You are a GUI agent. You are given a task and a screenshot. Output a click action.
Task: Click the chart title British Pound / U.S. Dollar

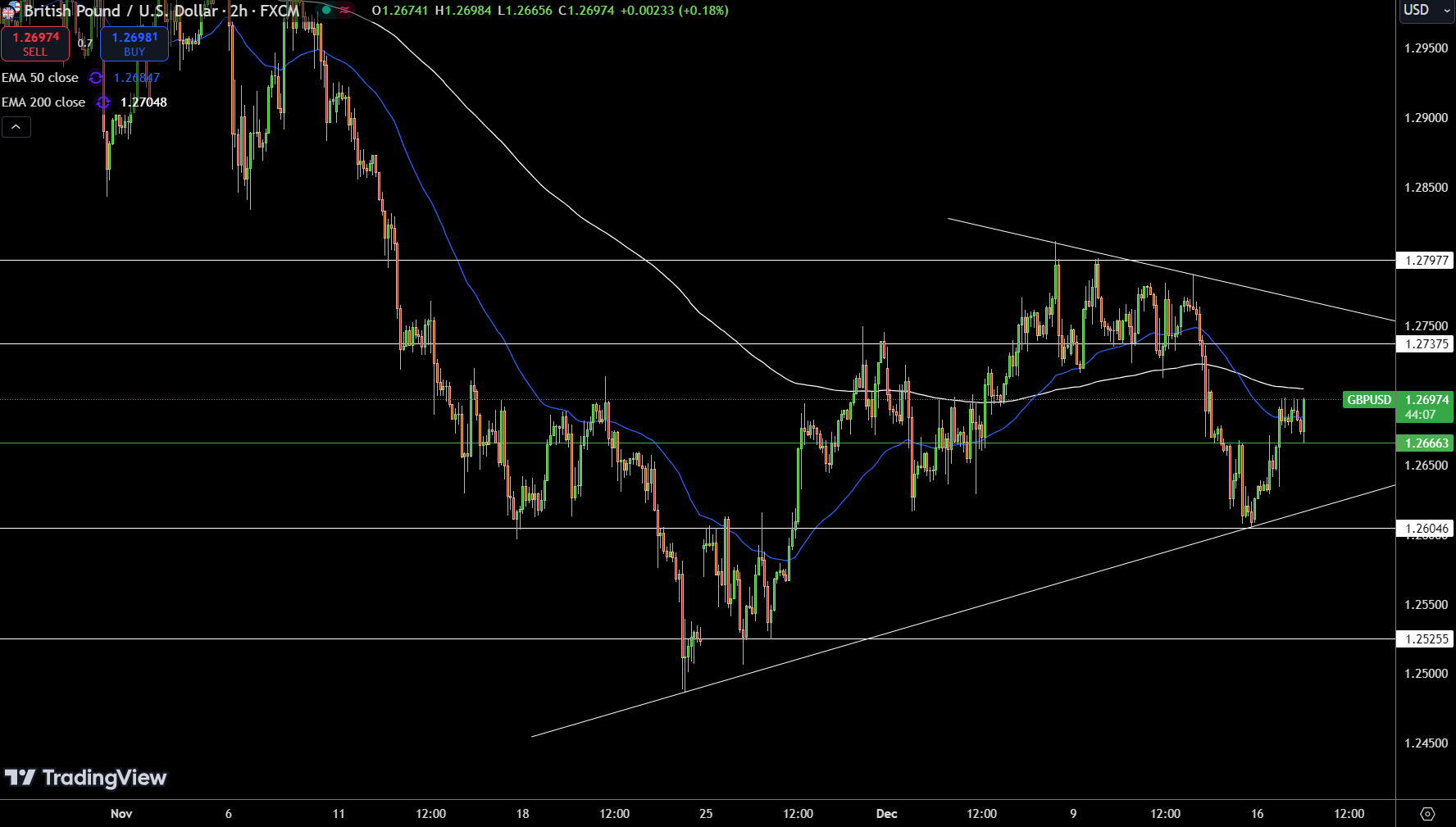coord(121,11)
